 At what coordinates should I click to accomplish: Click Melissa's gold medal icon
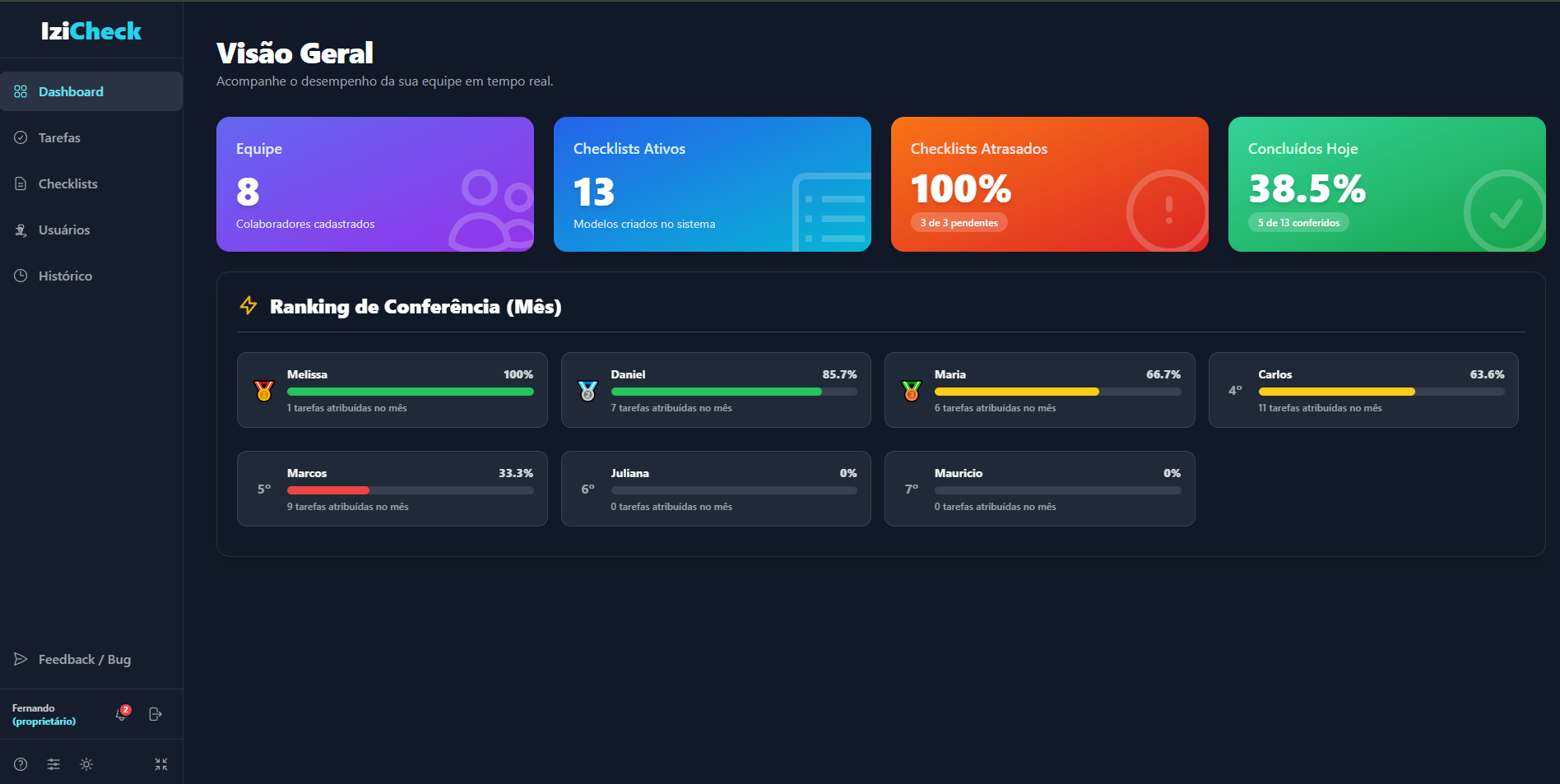pyautogui.click(x=264, y=391)
